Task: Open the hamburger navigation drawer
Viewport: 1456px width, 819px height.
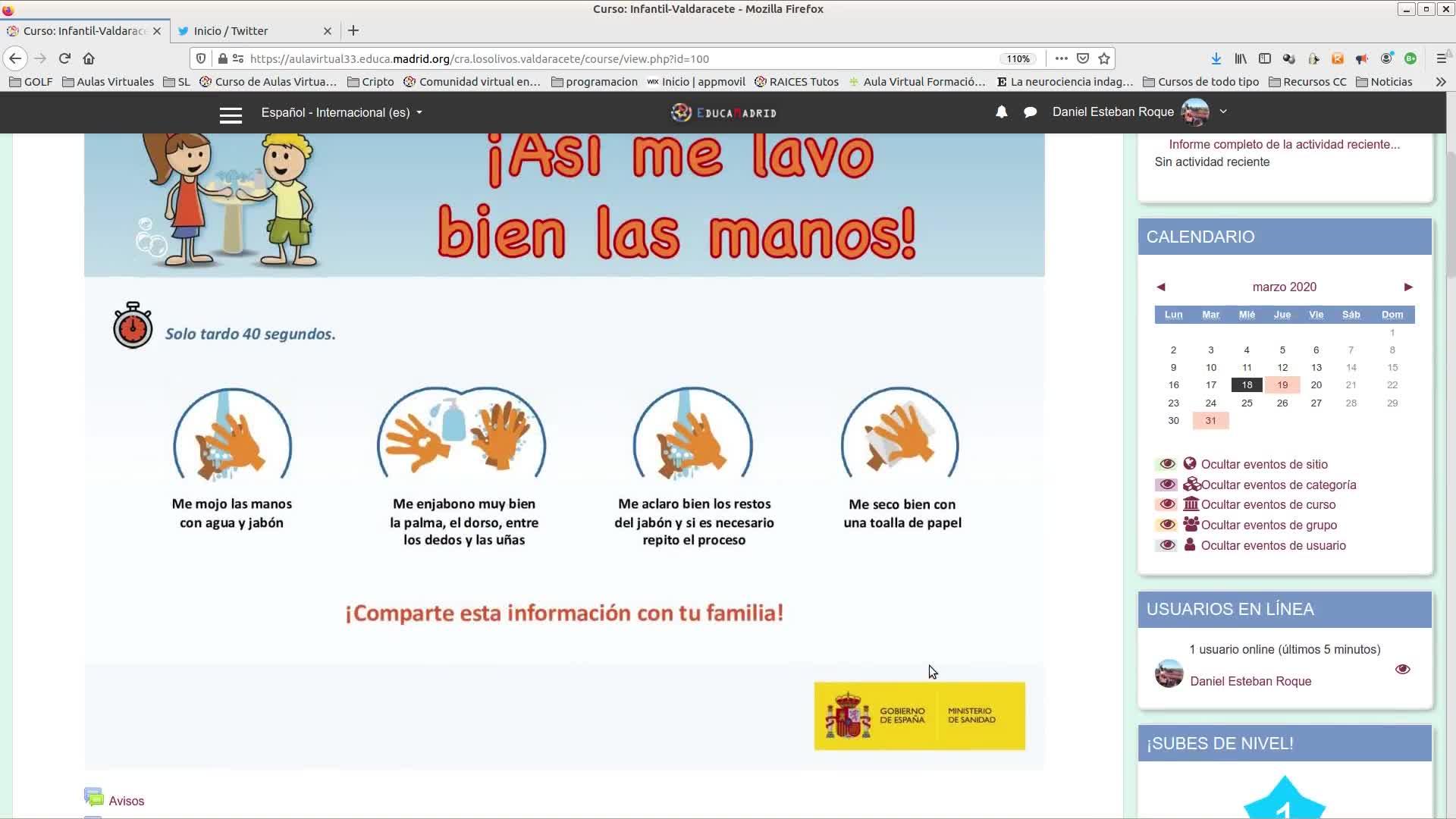Action: pos(231,115)
